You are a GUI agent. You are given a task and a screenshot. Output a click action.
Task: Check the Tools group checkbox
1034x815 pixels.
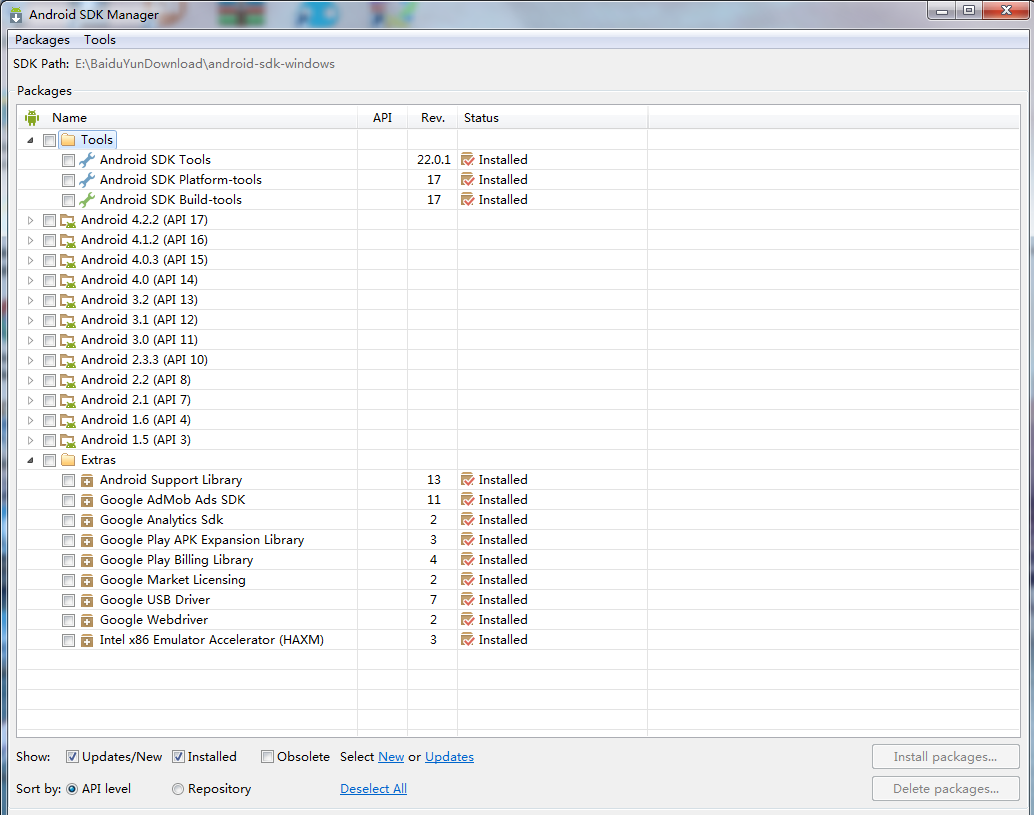pos(49,140)
